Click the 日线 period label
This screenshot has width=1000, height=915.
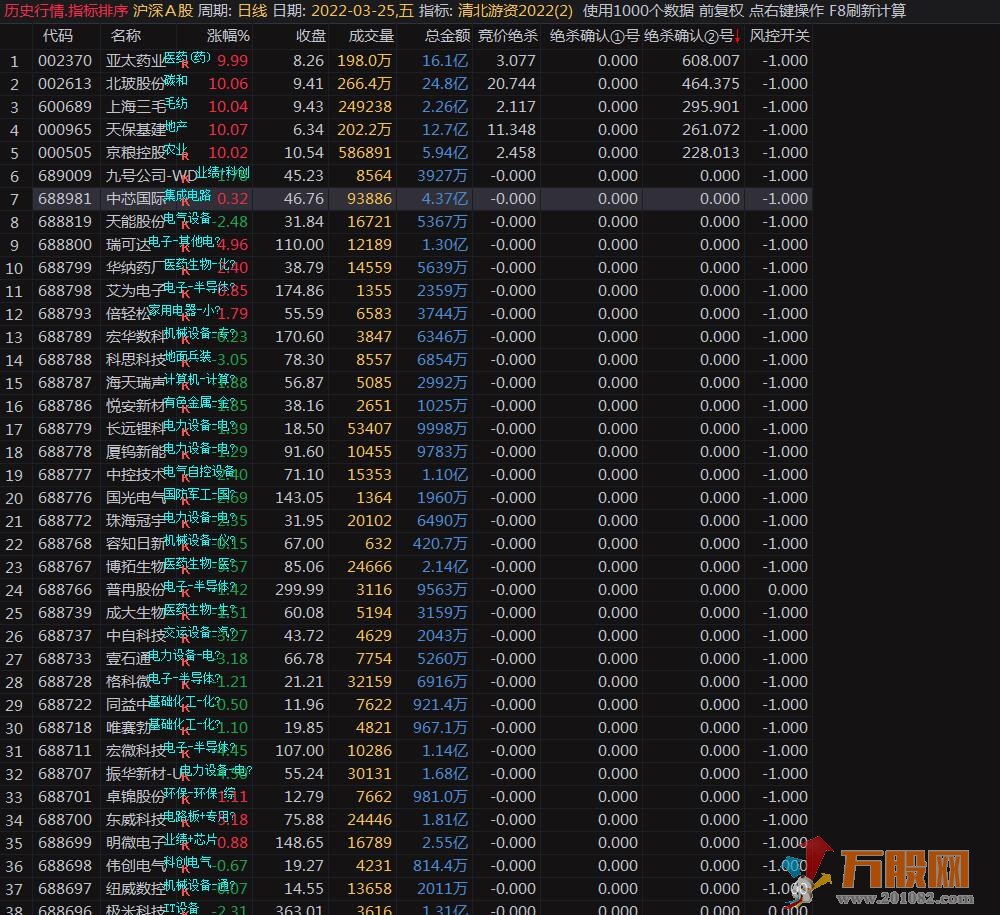[x=253, y=11]
